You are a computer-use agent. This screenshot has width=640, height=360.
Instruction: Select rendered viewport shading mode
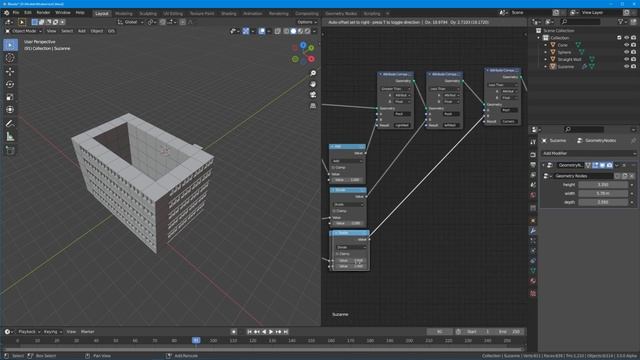tap(307, 31)
